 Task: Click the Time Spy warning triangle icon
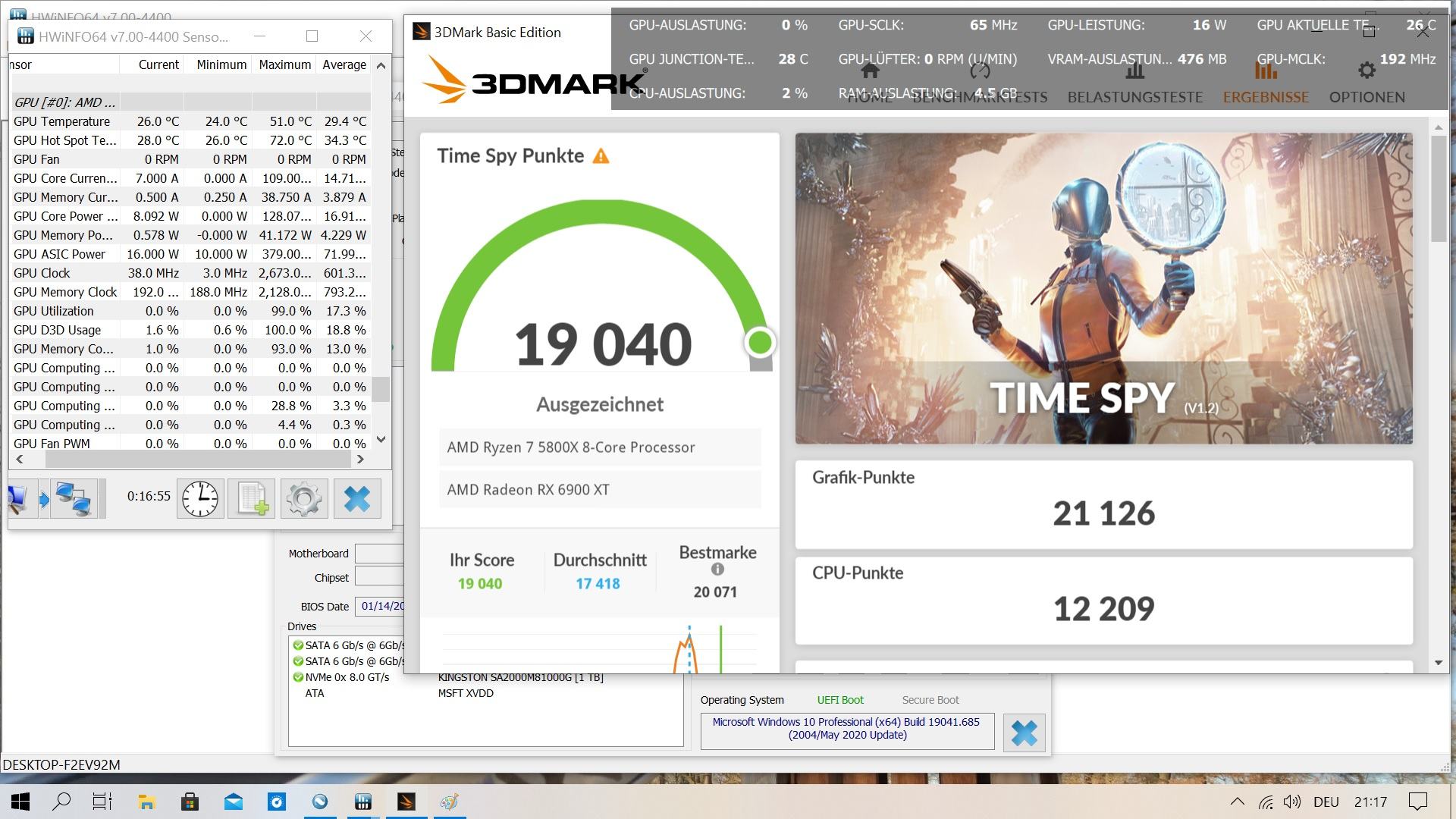coord(601,156)
